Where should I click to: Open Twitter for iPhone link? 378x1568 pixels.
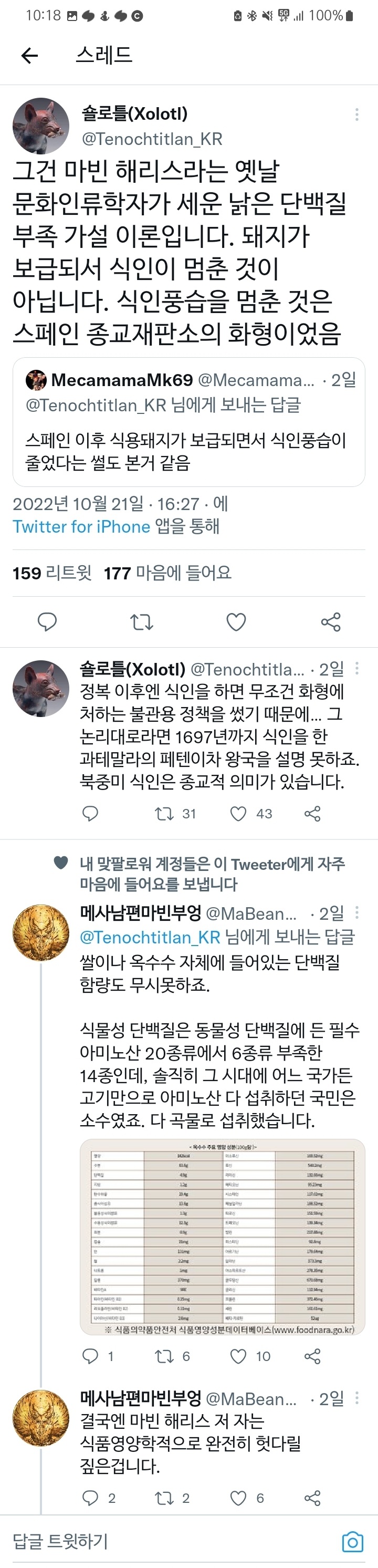point(81,526)
